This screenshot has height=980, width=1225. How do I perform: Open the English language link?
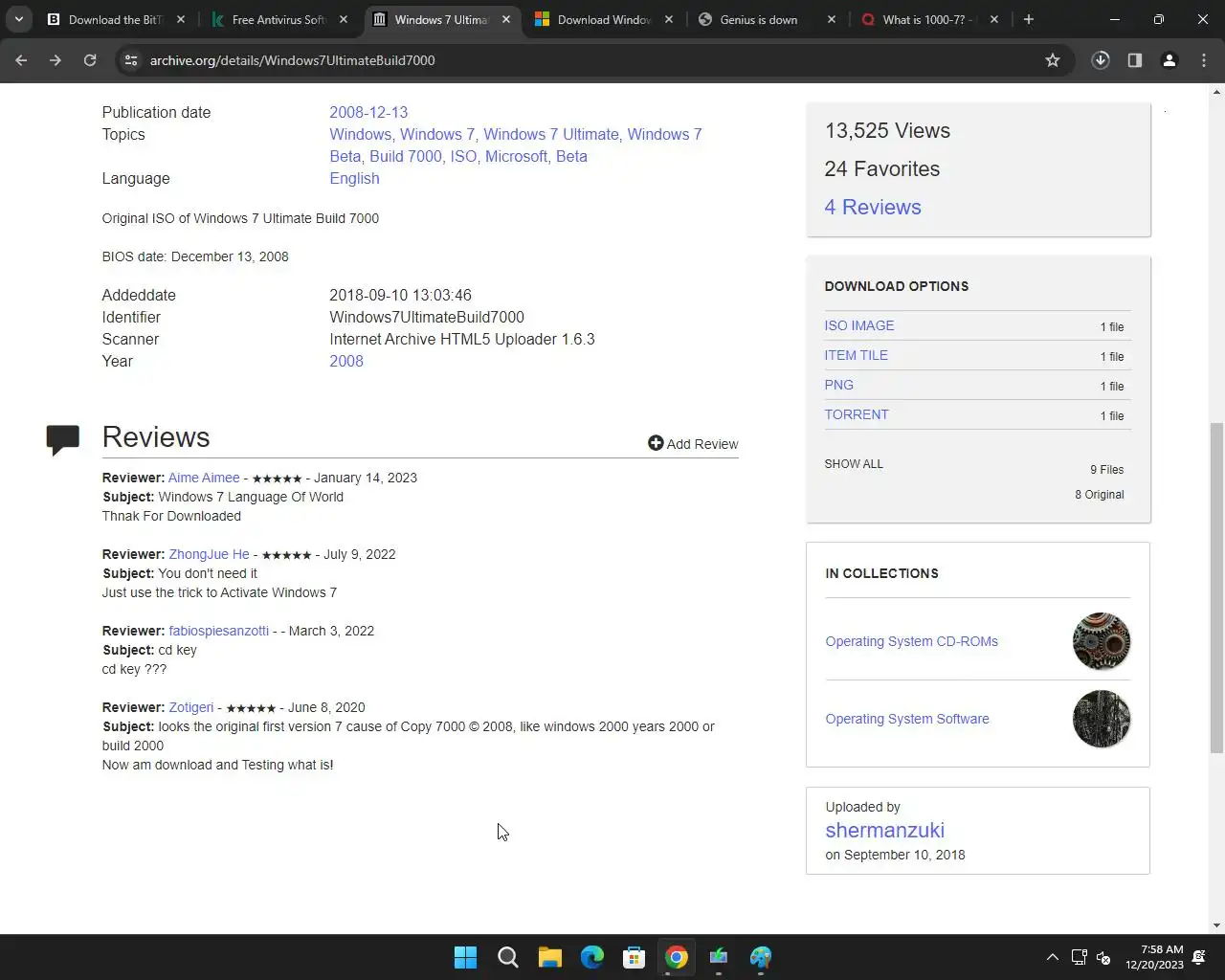point(354,178)
